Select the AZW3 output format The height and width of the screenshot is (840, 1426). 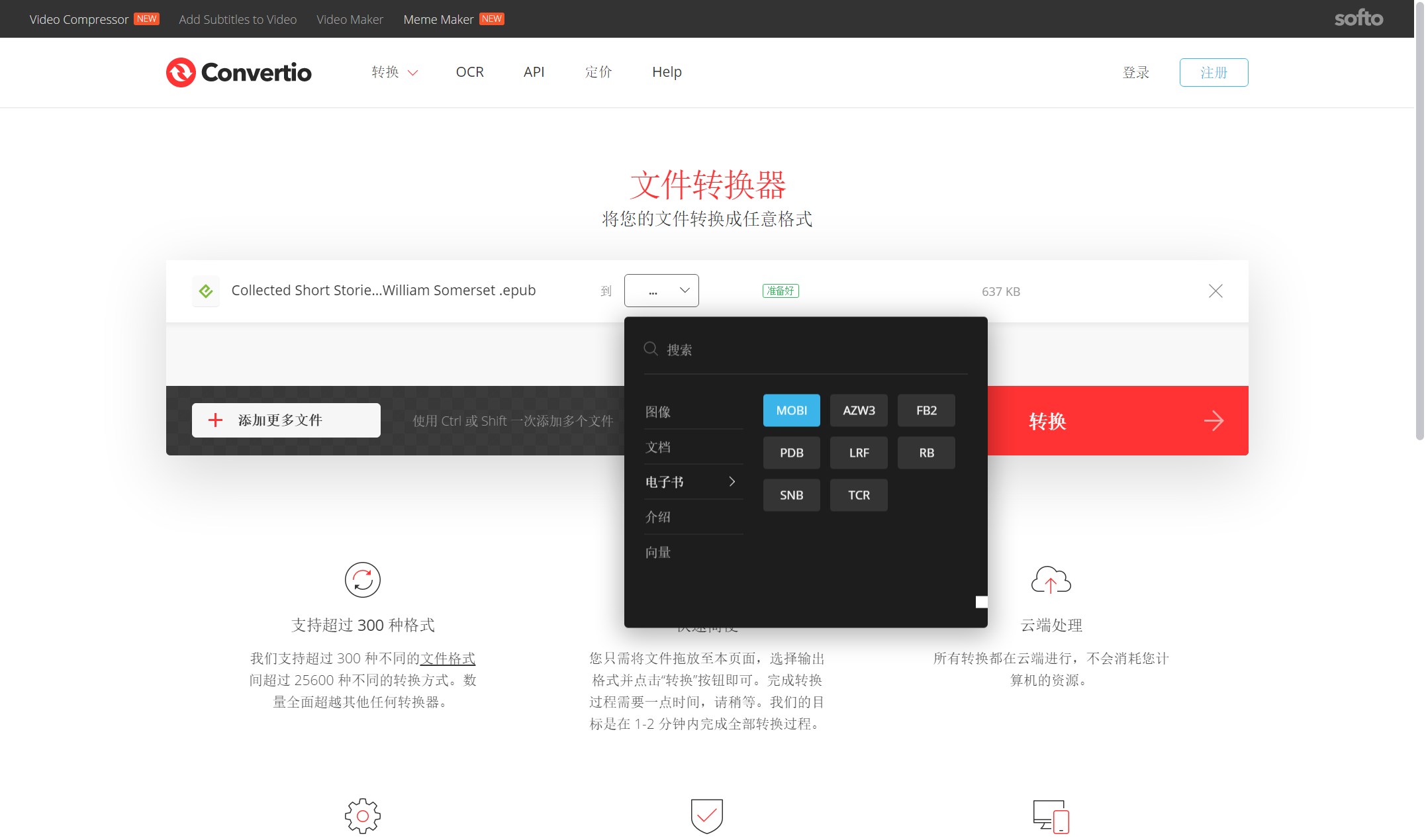coord(859,410)
